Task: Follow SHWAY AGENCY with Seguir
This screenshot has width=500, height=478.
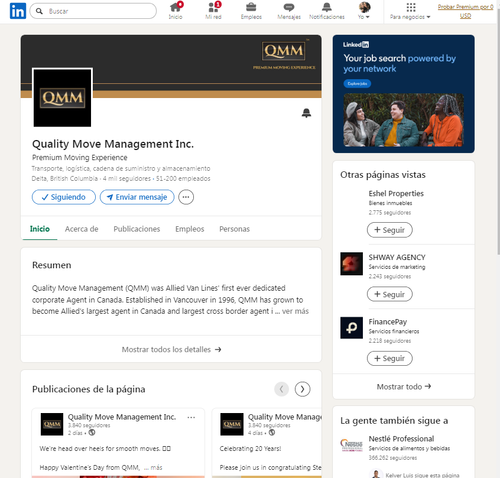Action: 390,294
